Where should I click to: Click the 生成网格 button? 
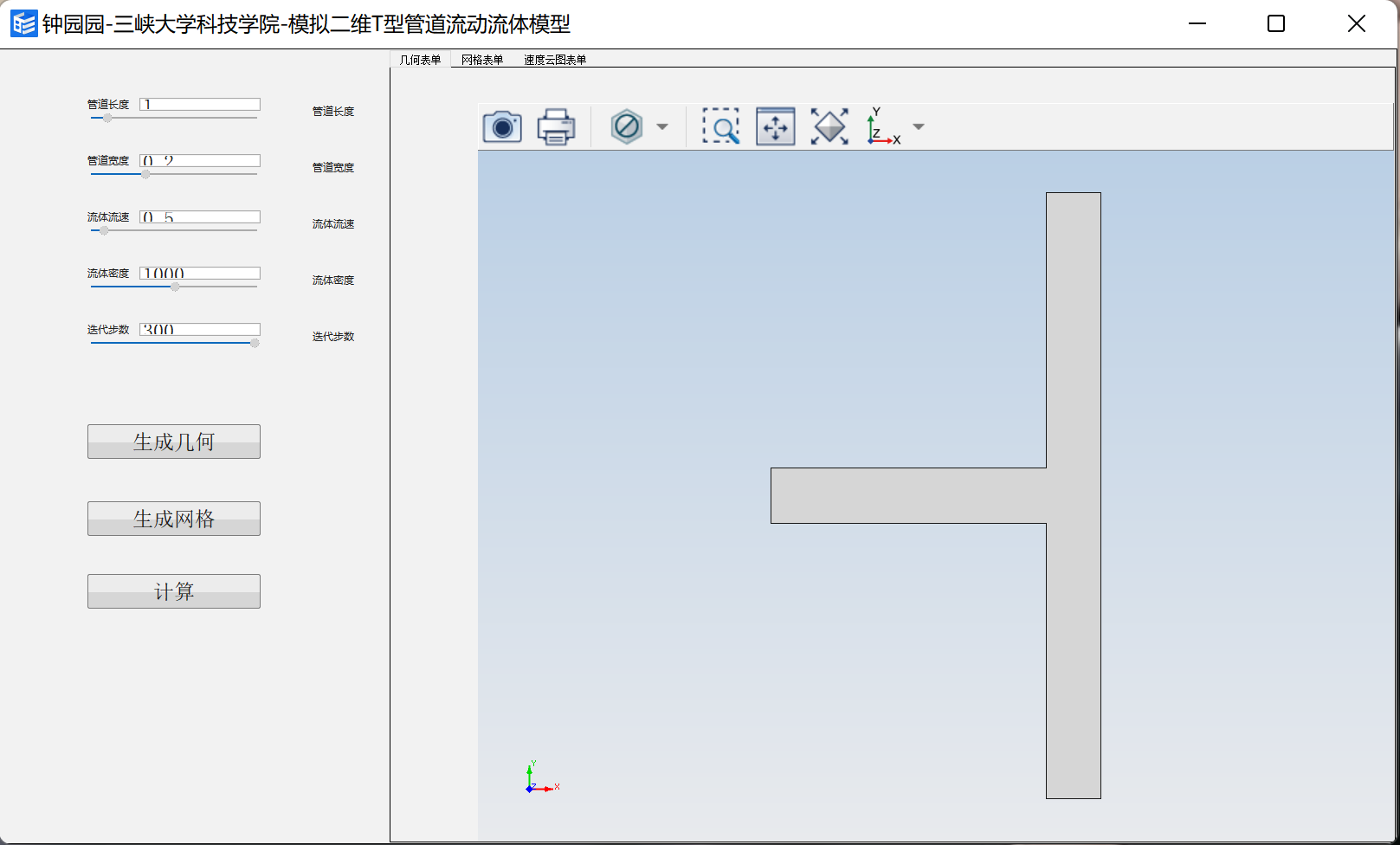point(174,519)
